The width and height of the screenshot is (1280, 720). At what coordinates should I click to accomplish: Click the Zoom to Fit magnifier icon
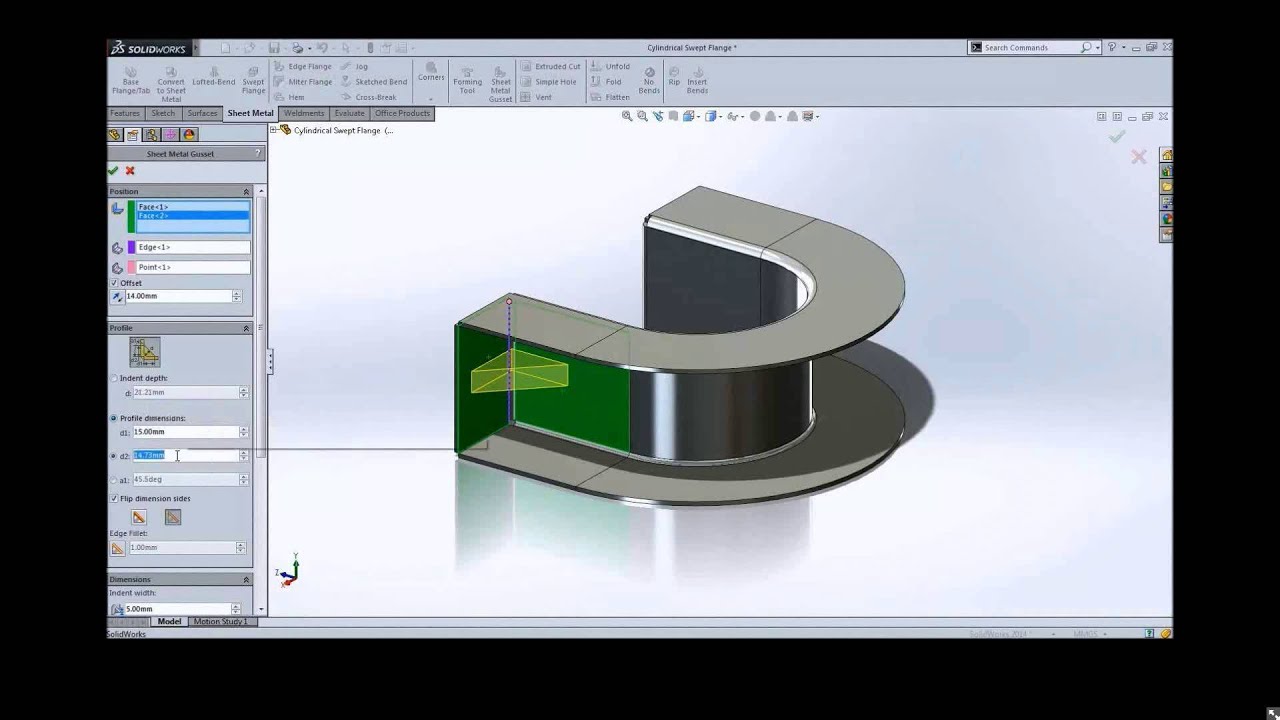pos(627,116)
